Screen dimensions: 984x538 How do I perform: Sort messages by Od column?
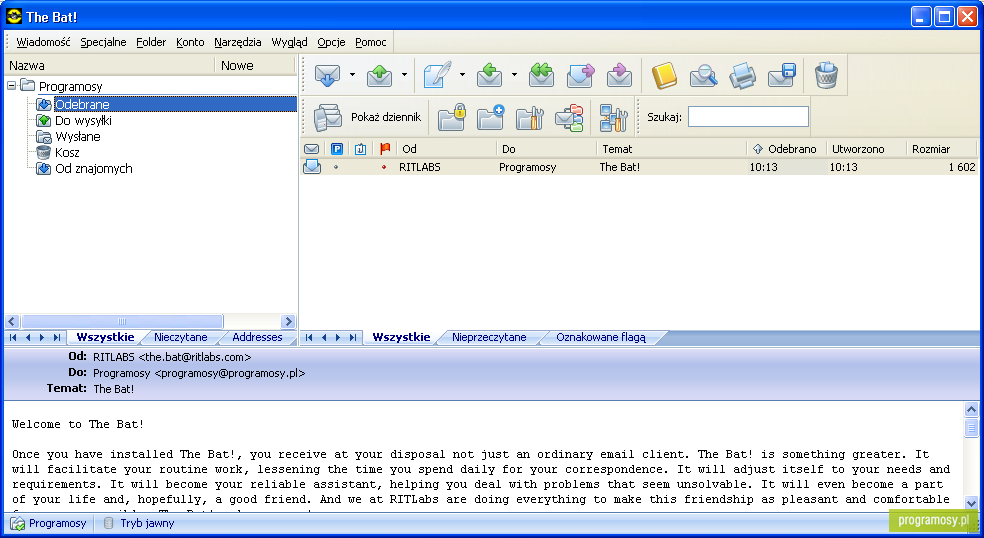(447, 149)
